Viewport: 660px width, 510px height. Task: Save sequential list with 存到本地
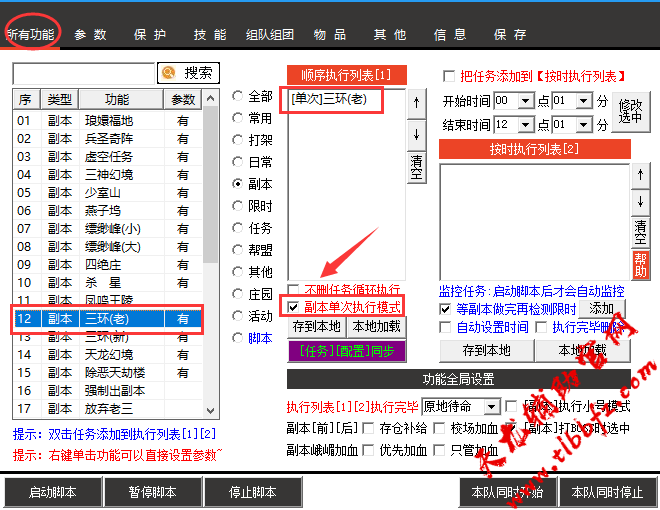pyautogui.click(x=317, y=327)
